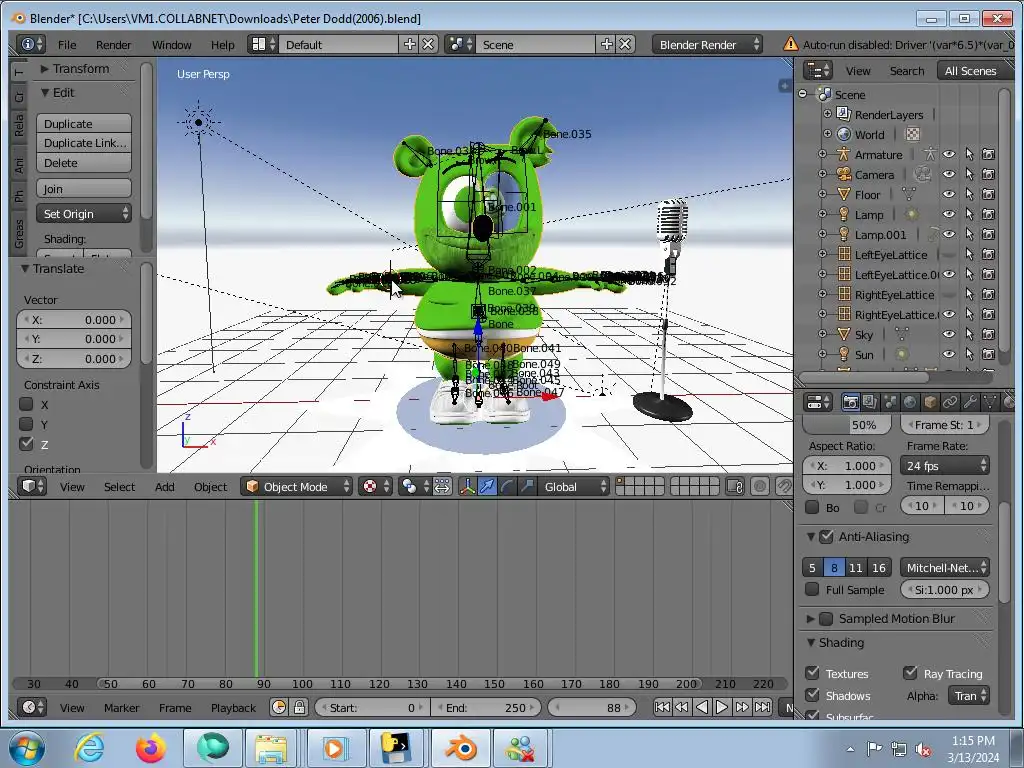Image resolution: width=1024 pixels, height=768 pixels.
Task: Click the Delete button
Action: (84, 163)
